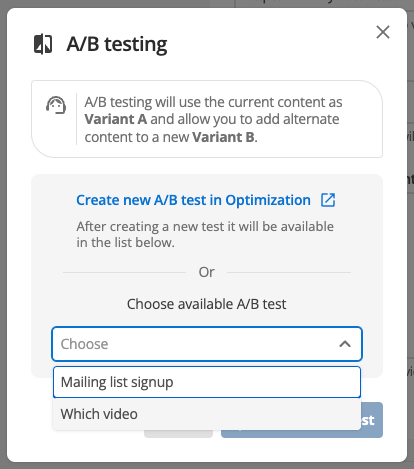Click the 'Choose available A/B test' label
Viewport: 414px width, 469px height.
207,304
